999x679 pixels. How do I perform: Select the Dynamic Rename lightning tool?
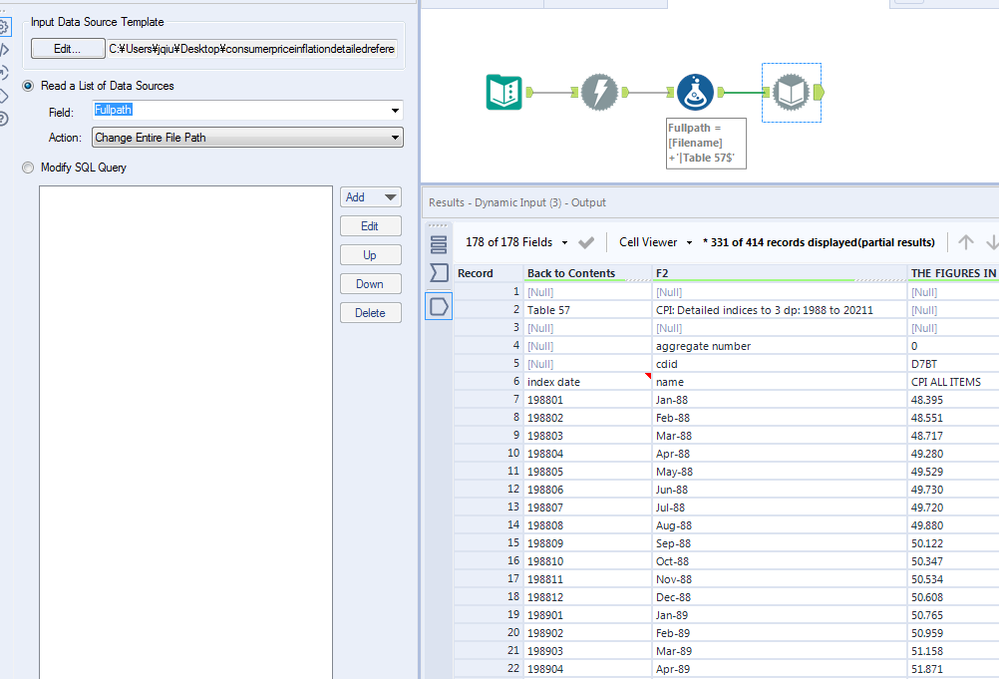pyautogui.click(x=599, y=92)
